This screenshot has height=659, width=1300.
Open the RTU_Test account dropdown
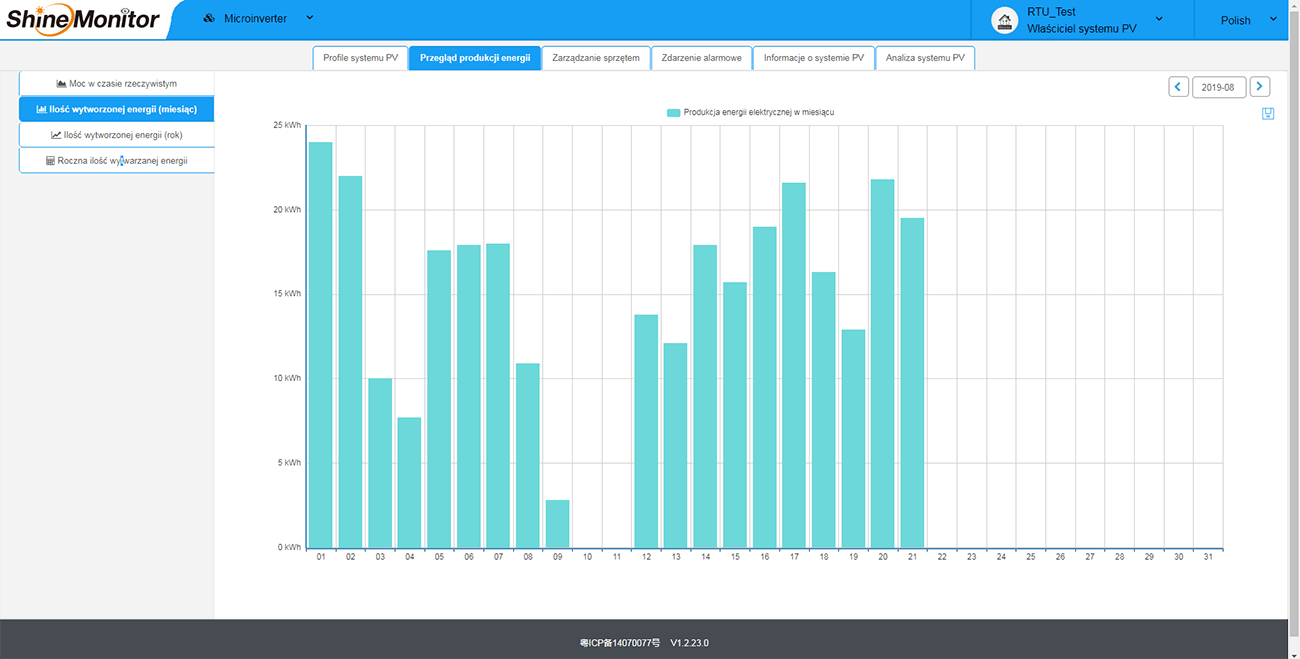1159,19
